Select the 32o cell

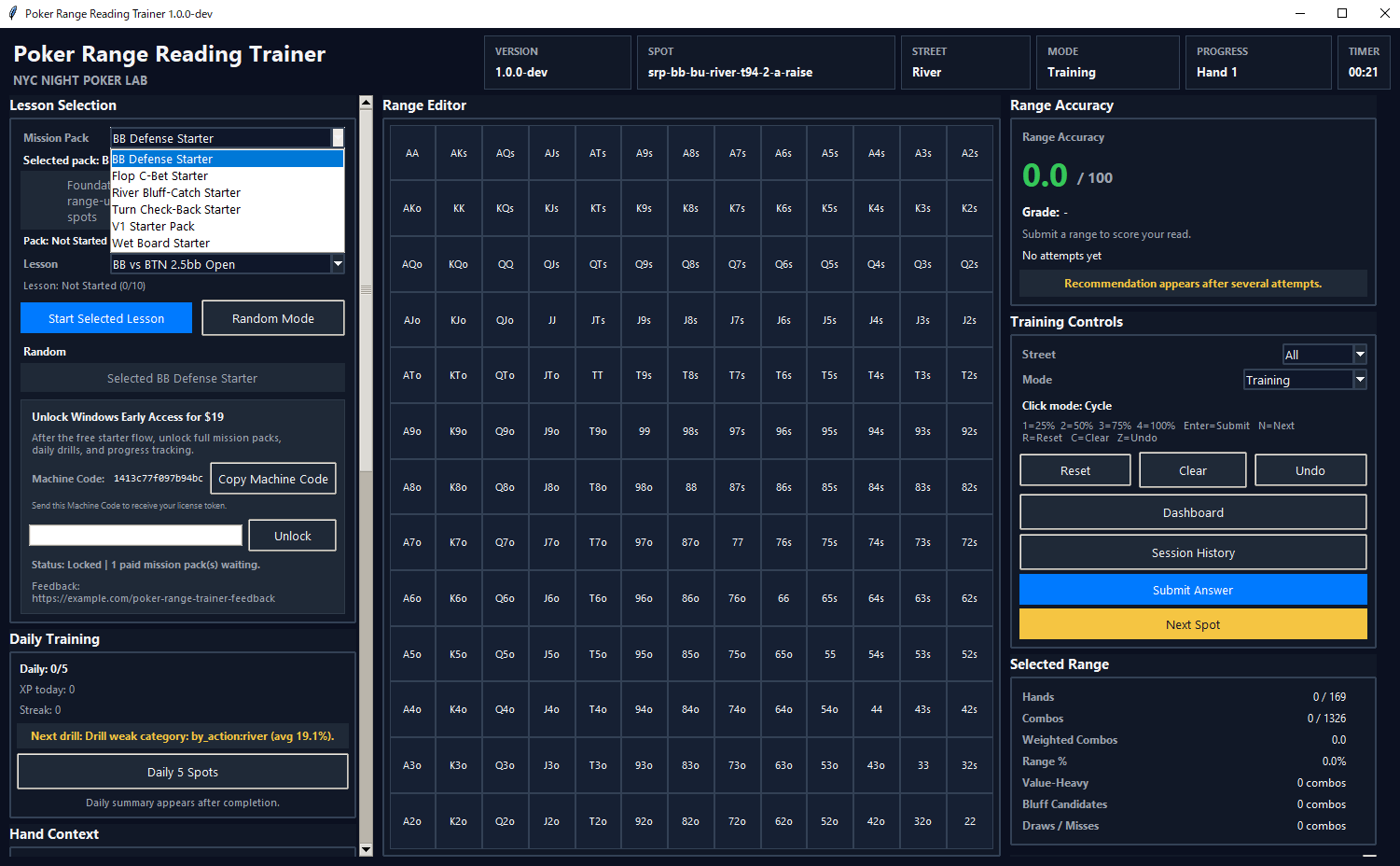click(x=923, y=821)
